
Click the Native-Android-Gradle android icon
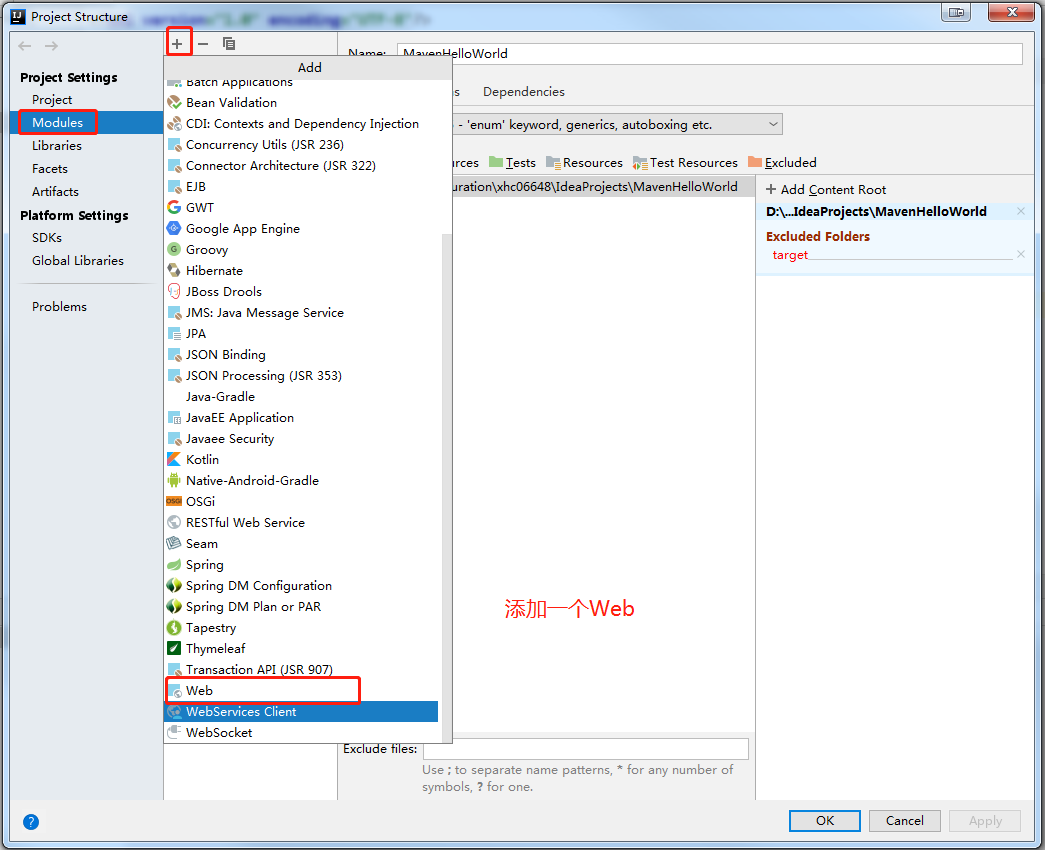[x=174, y=481]
